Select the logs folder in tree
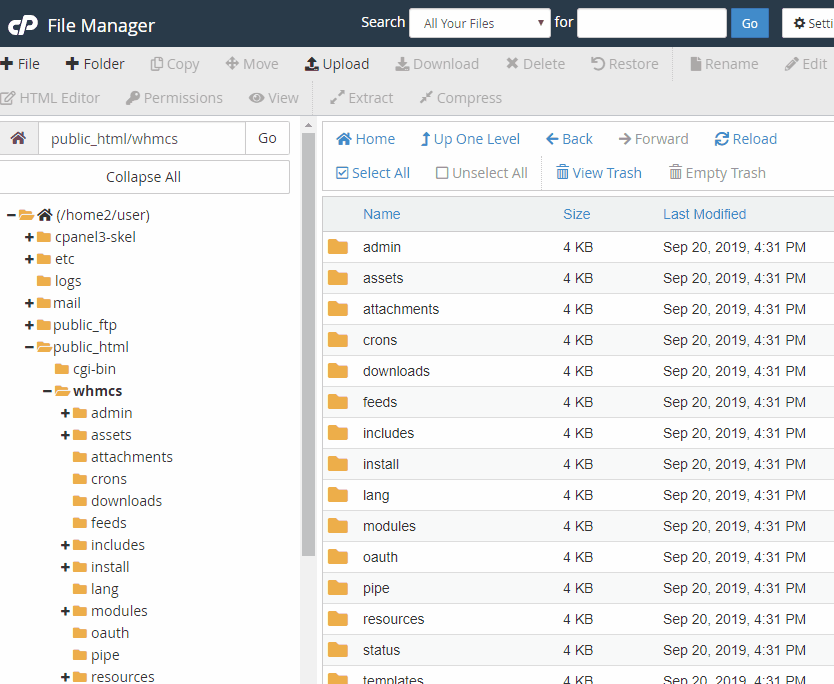Viewport: 834px width, 684px height. point(59,281)
